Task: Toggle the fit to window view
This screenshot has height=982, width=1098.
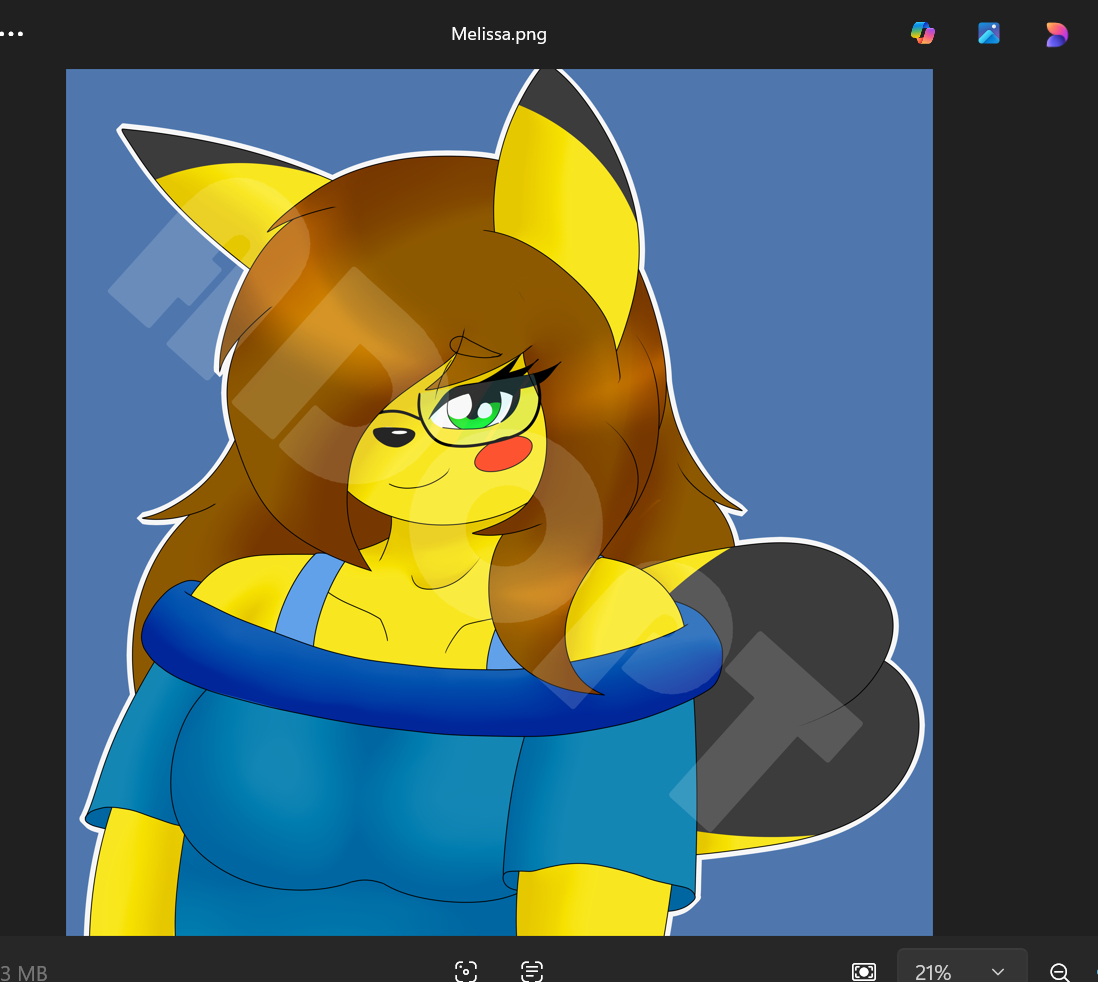Action: pyautogui.click(x=864, y=971)
